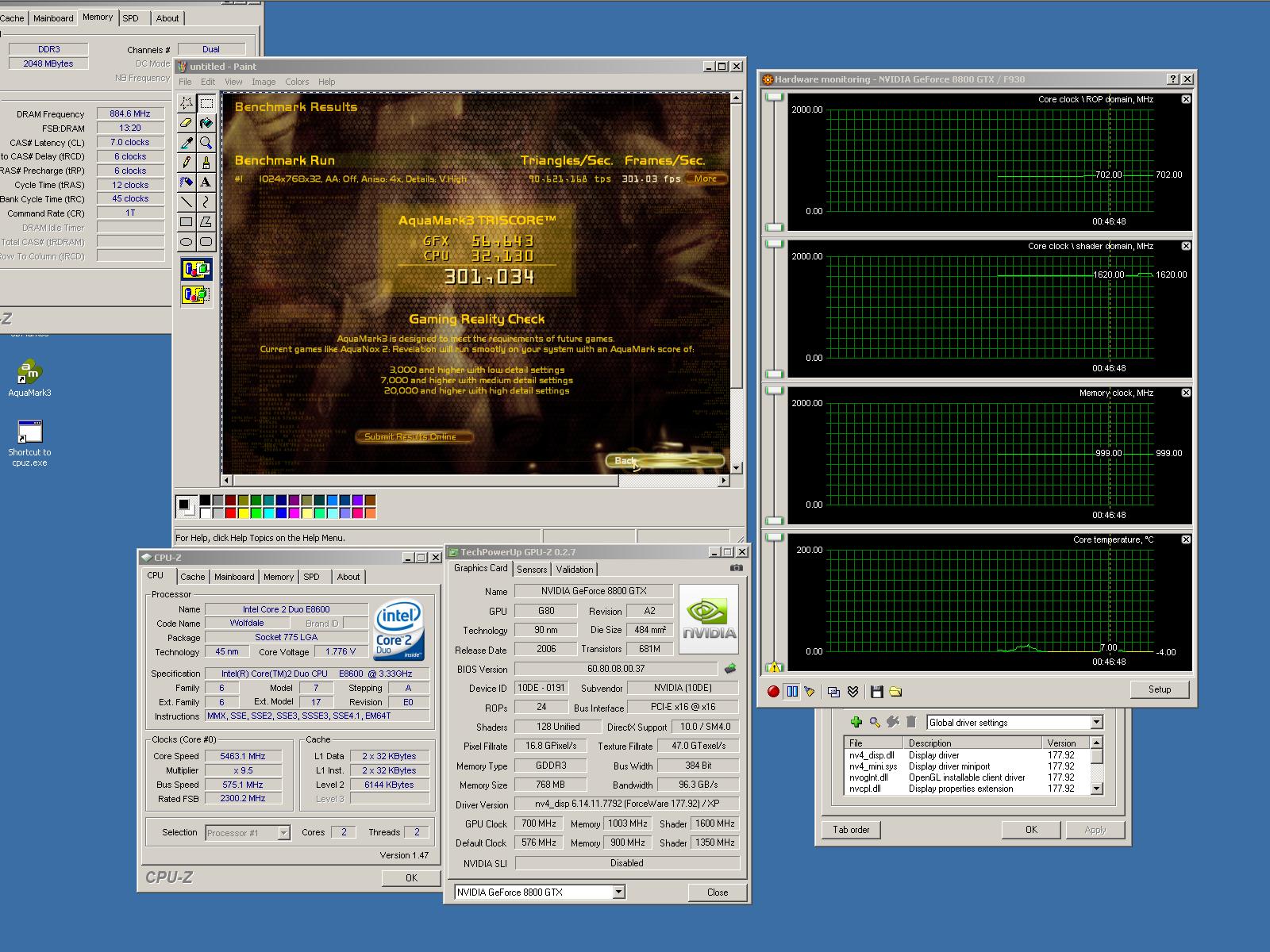
Task: Select the rectangular Select tool in Paint
Action: [x=206, y=103]
